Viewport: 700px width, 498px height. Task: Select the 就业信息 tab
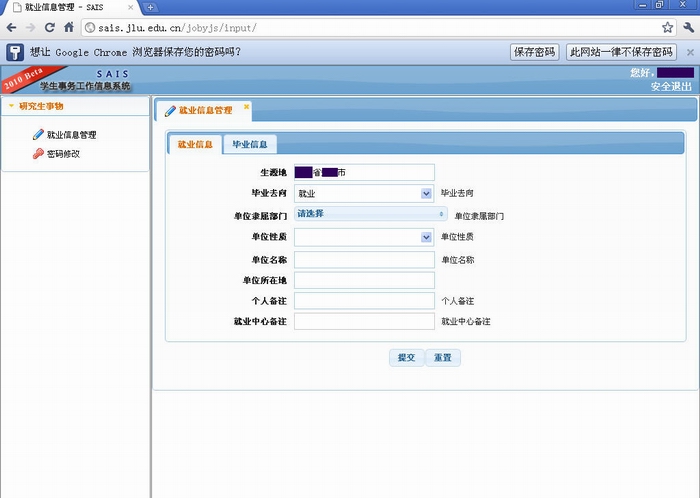195,145
